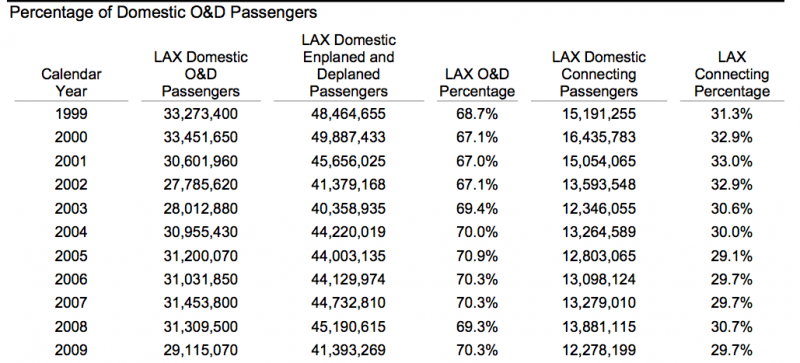Click the 30.0% connecting percentage for 2004

point(732,232)
